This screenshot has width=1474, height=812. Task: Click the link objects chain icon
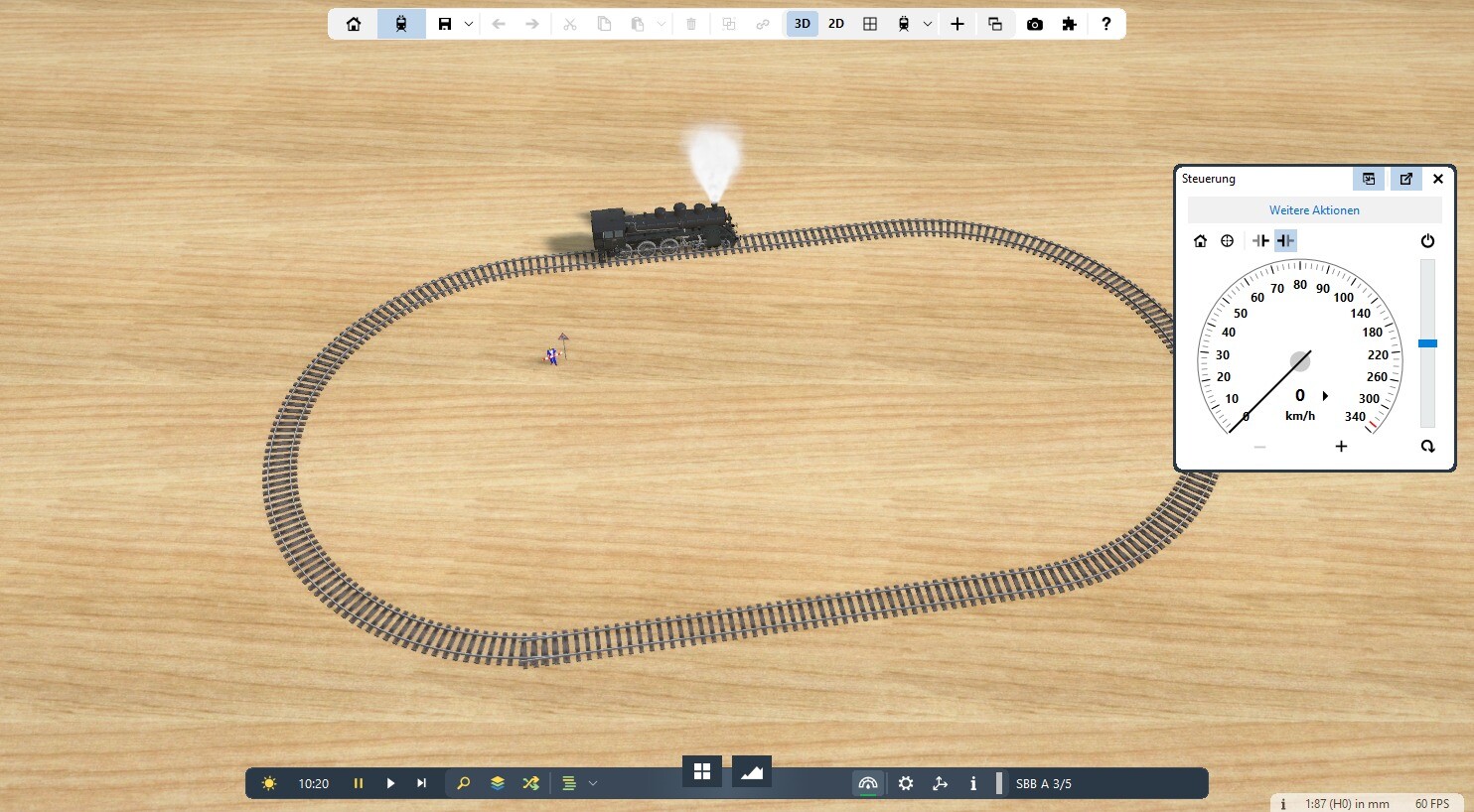[x=763, y=24]
